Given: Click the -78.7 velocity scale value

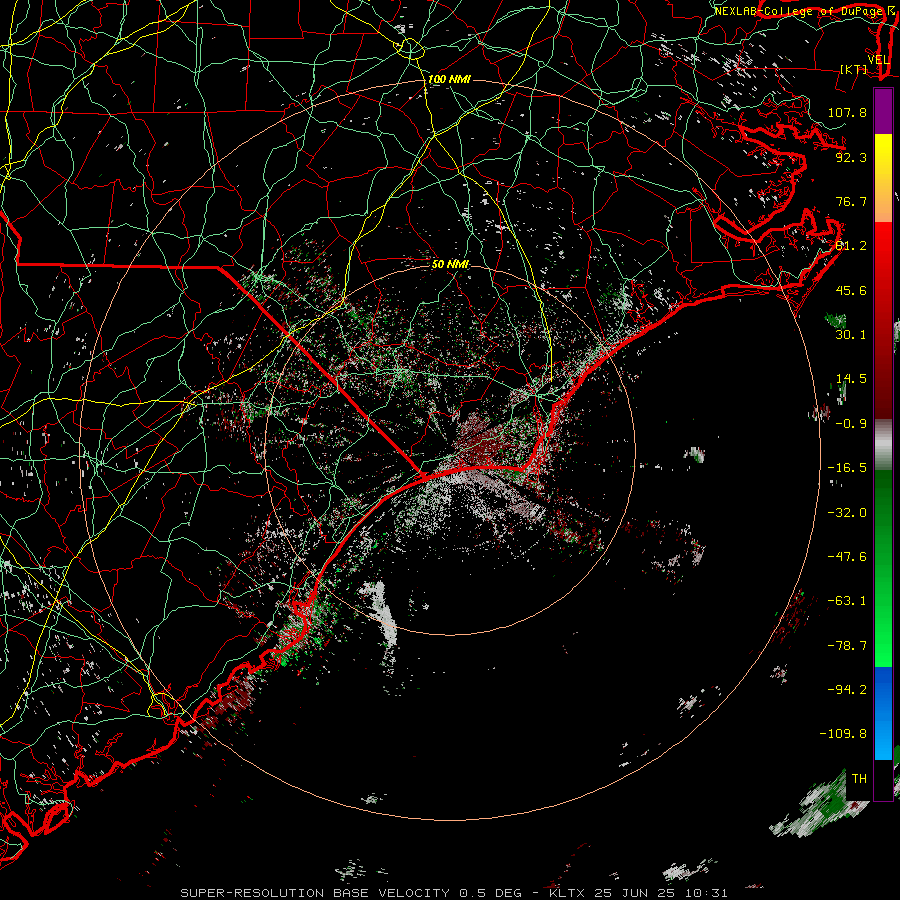Looking at the screenshot, I should 847,646.
